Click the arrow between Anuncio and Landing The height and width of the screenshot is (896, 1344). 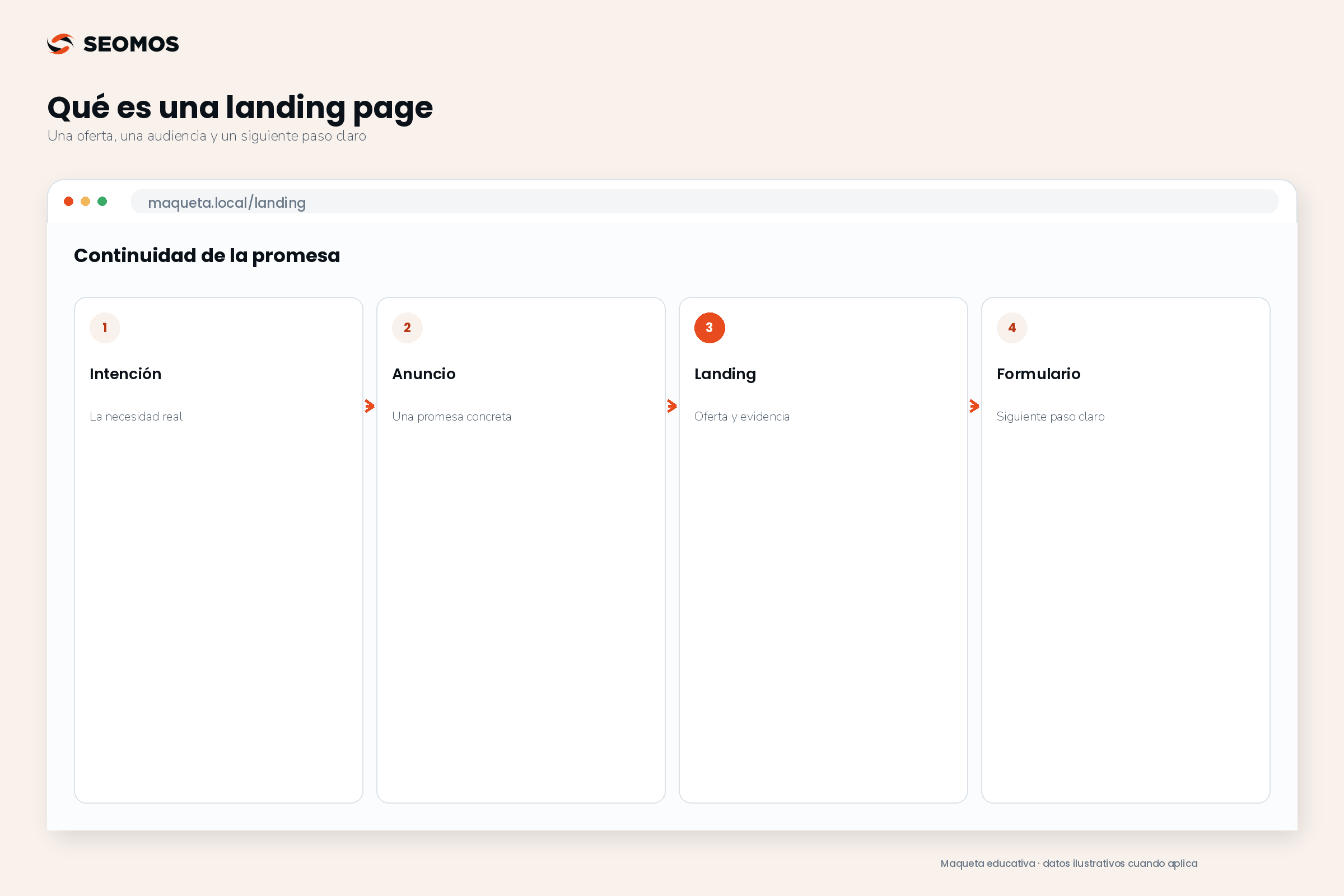(x=672, y=407)
